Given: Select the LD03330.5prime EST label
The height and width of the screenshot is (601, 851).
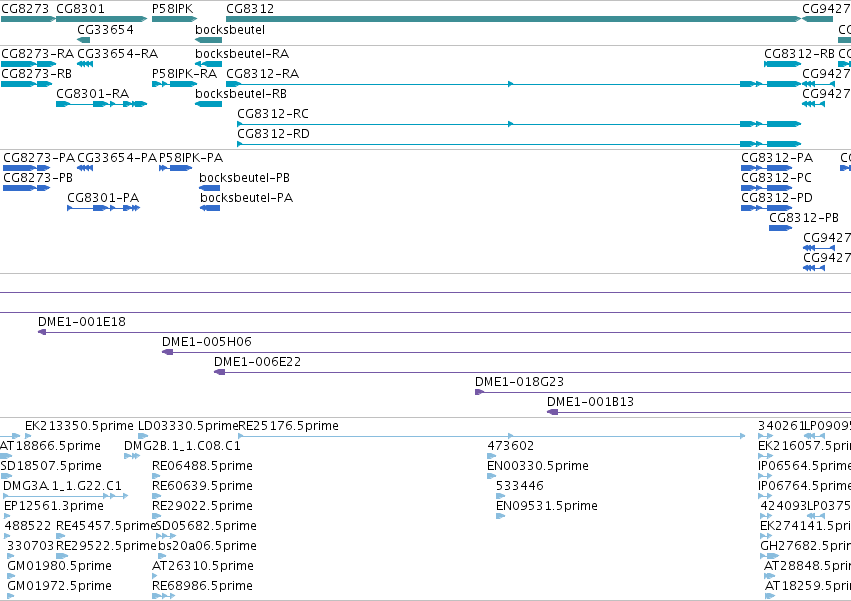Looking at the screenshot, I should [188, 426].
